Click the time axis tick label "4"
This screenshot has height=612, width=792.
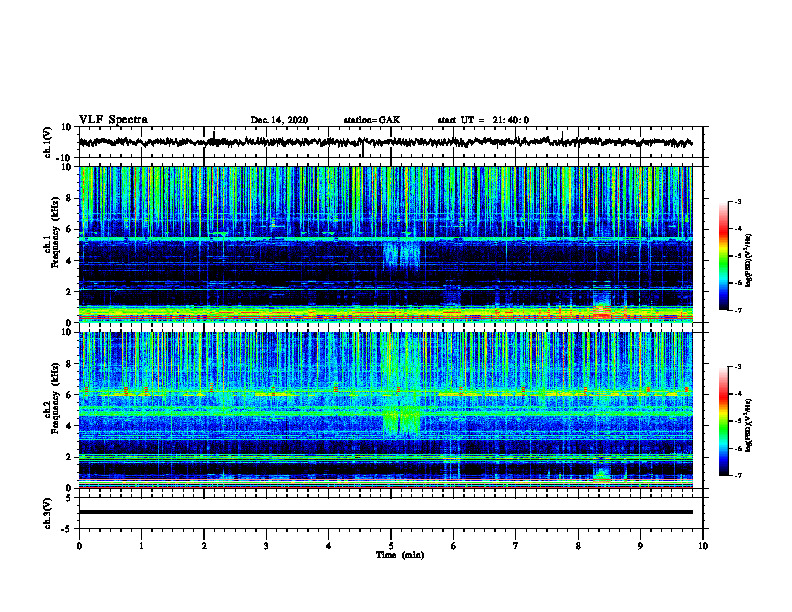coord(329,546)
